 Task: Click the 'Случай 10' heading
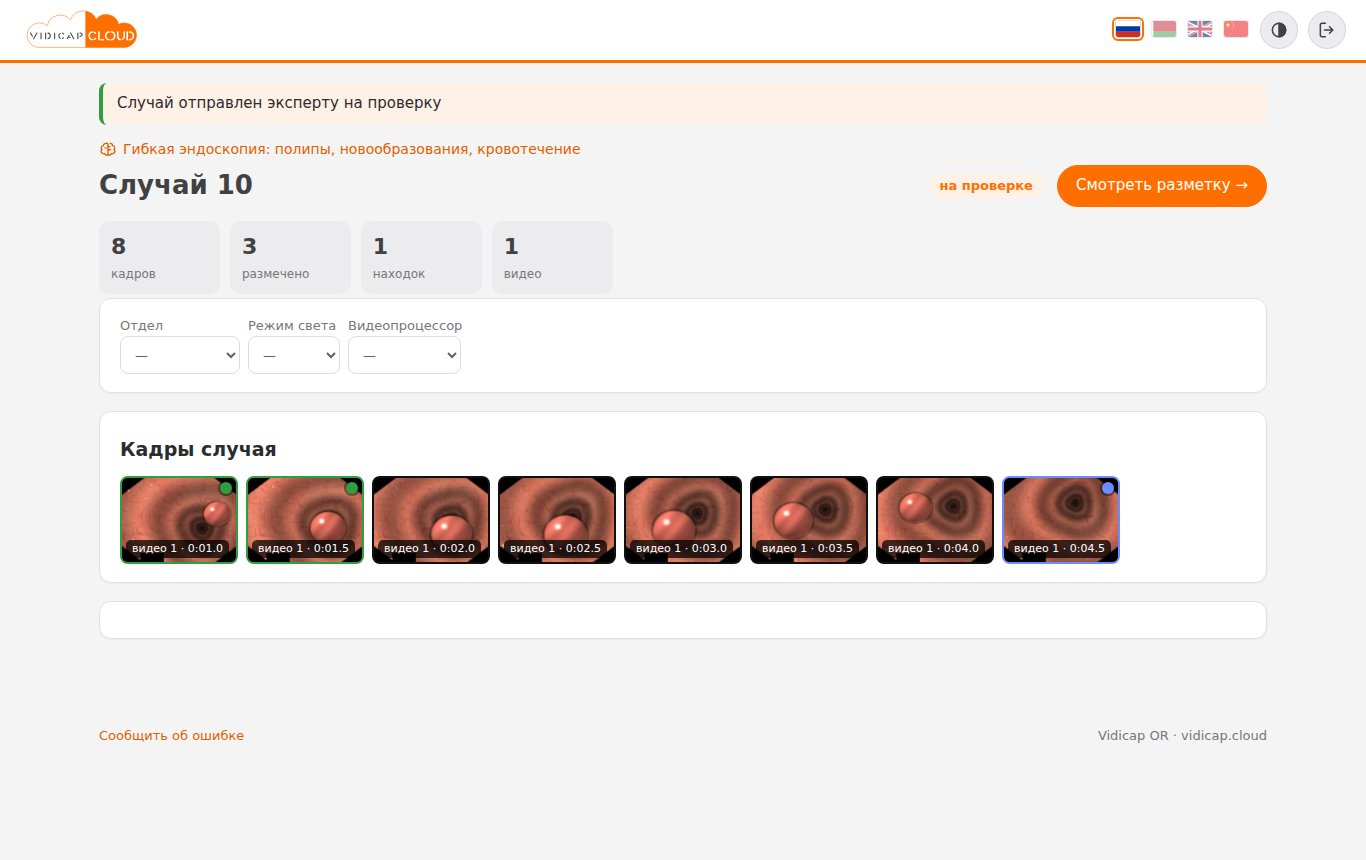(176, 185)
